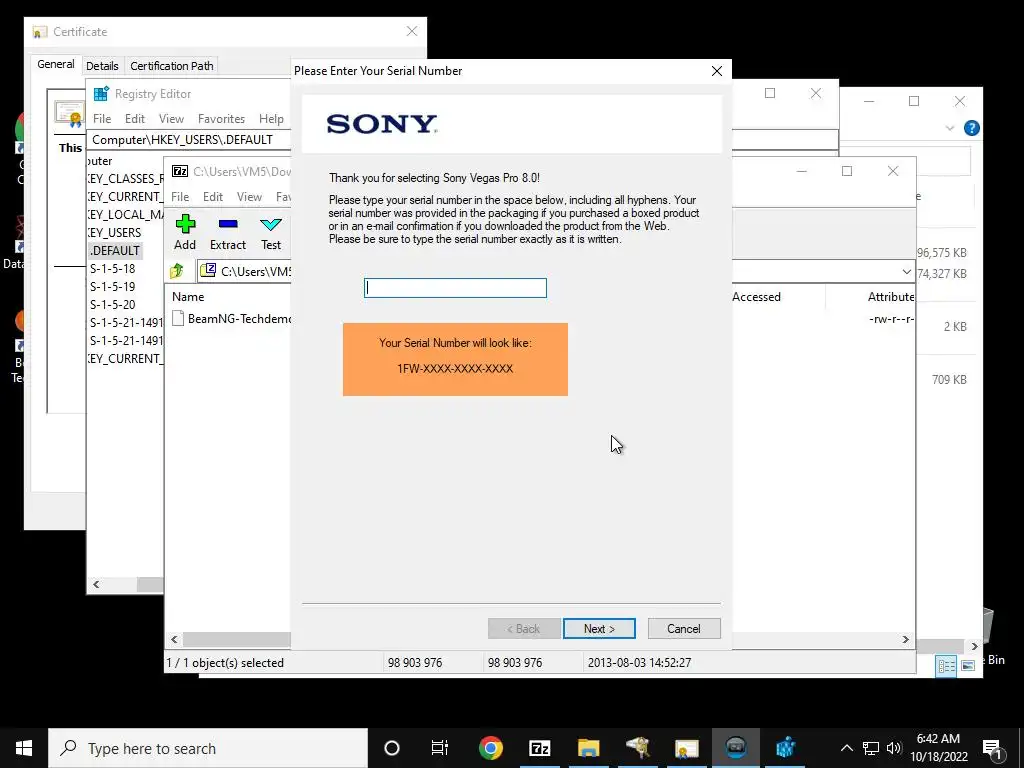This screenshot has width=1024, height=768.
Task: Click the taskbar clock showing 6:42 AM
Action: [x=938, y=748]
